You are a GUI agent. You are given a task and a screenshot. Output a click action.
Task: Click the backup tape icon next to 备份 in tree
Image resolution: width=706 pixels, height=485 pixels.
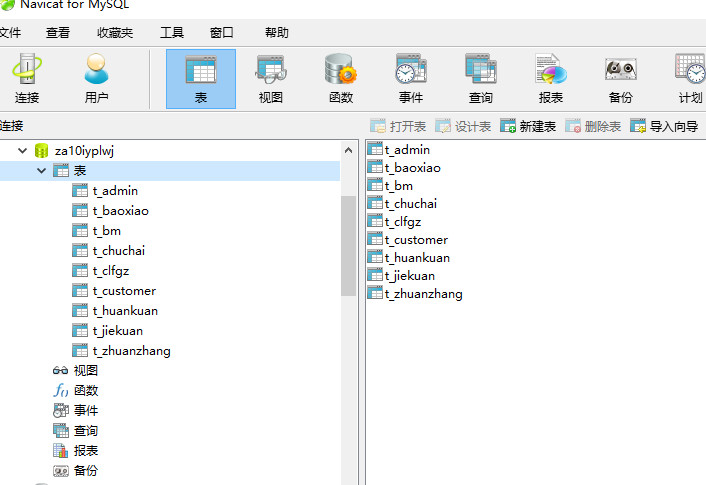pyautogui.click(x=60, y=471)
